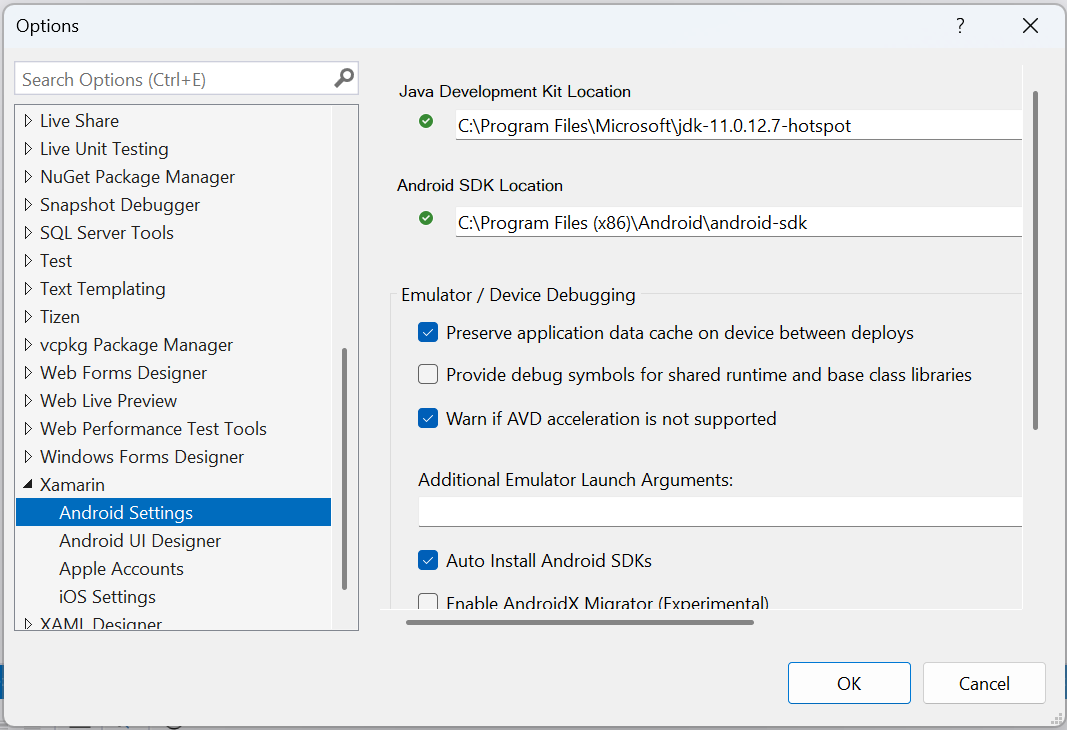Uncheck Warn if AVD acceleration is not supported
Image resolution: width=1067 pixels, height=730 pixels.
click(428, 418)
